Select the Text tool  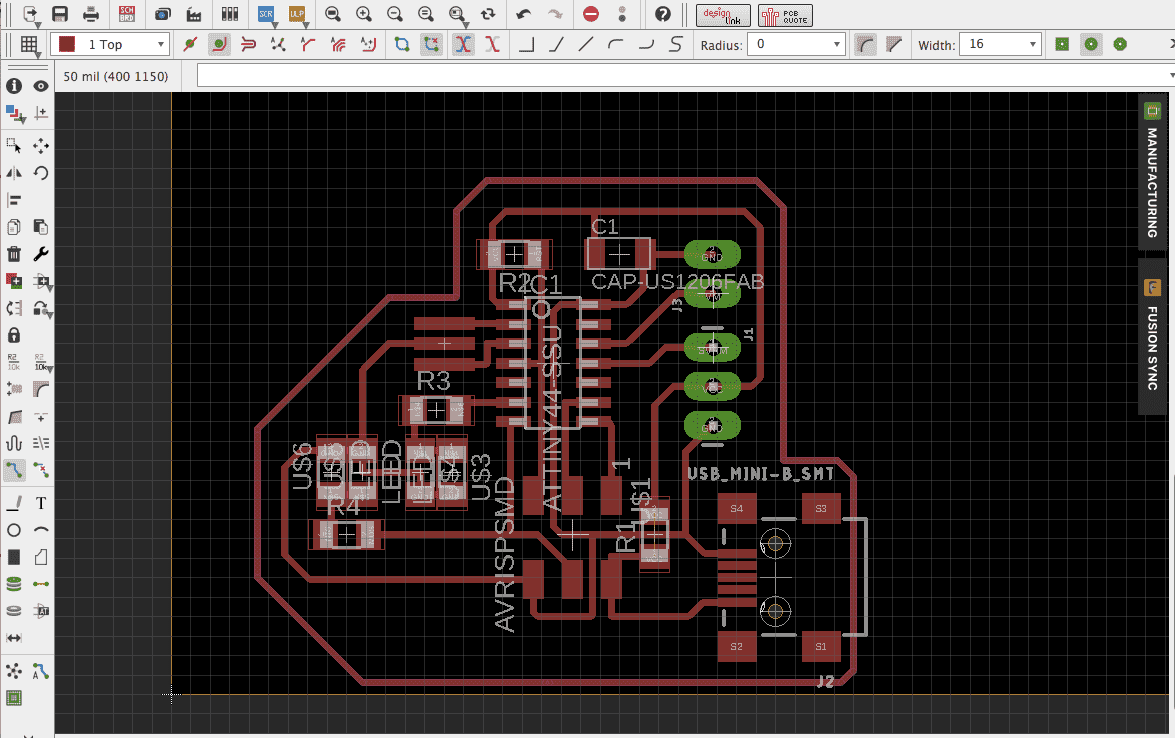(41, 503)
